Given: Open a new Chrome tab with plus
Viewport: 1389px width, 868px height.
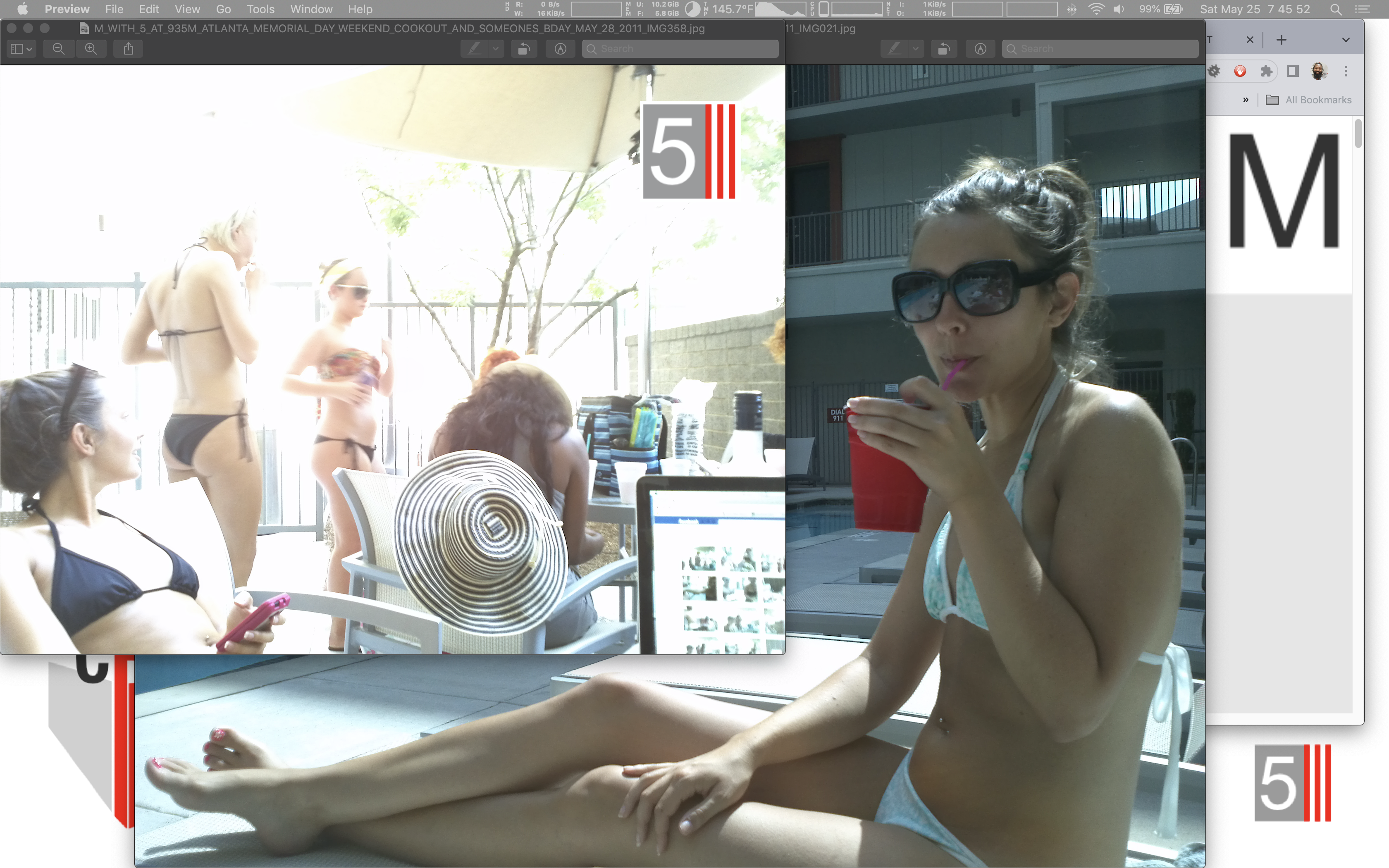Looking at the screenshot, I should click(1281, 40).
